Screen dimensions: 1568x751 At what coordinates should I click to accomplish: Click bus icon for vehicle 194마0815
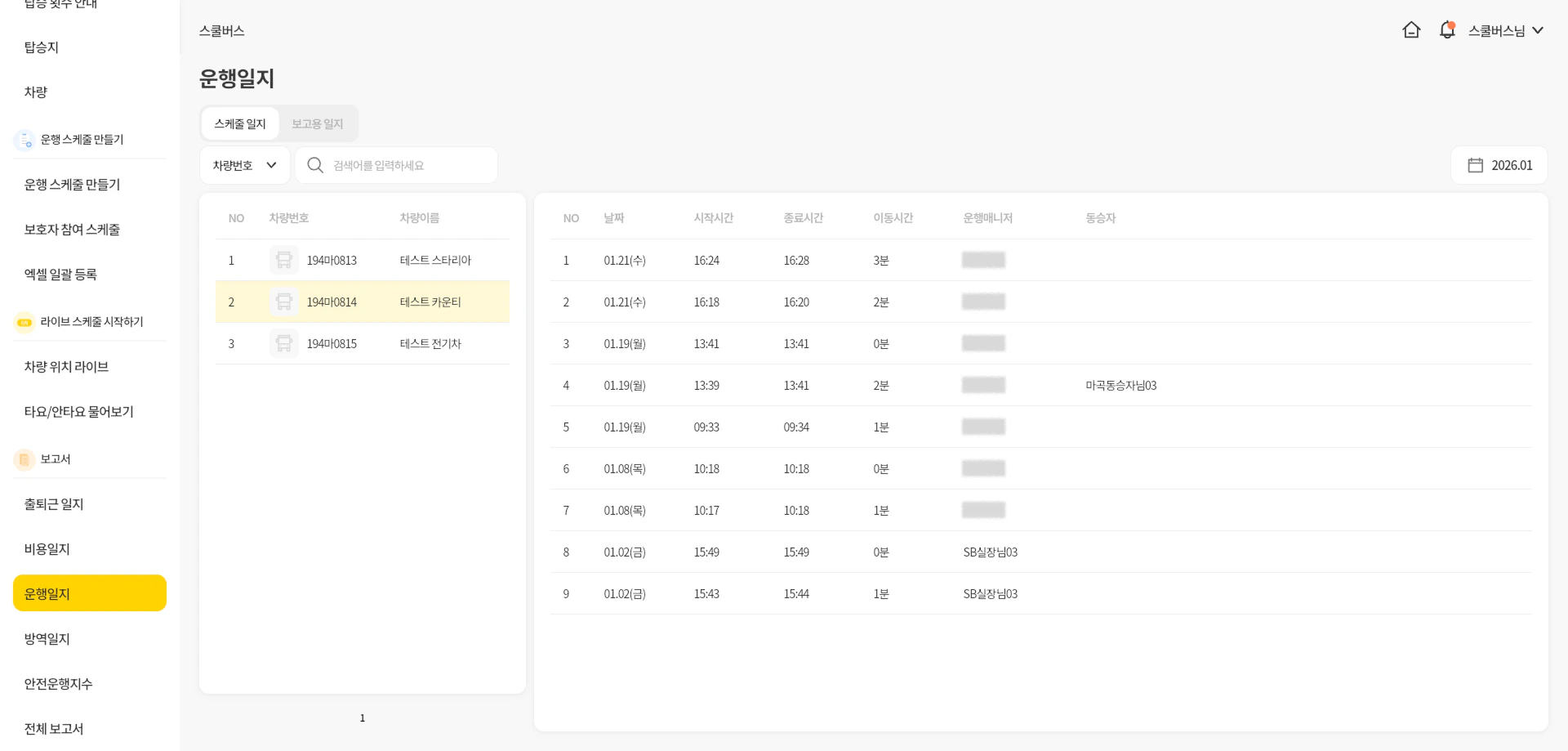pyautogui.click(x=283, y=343)
